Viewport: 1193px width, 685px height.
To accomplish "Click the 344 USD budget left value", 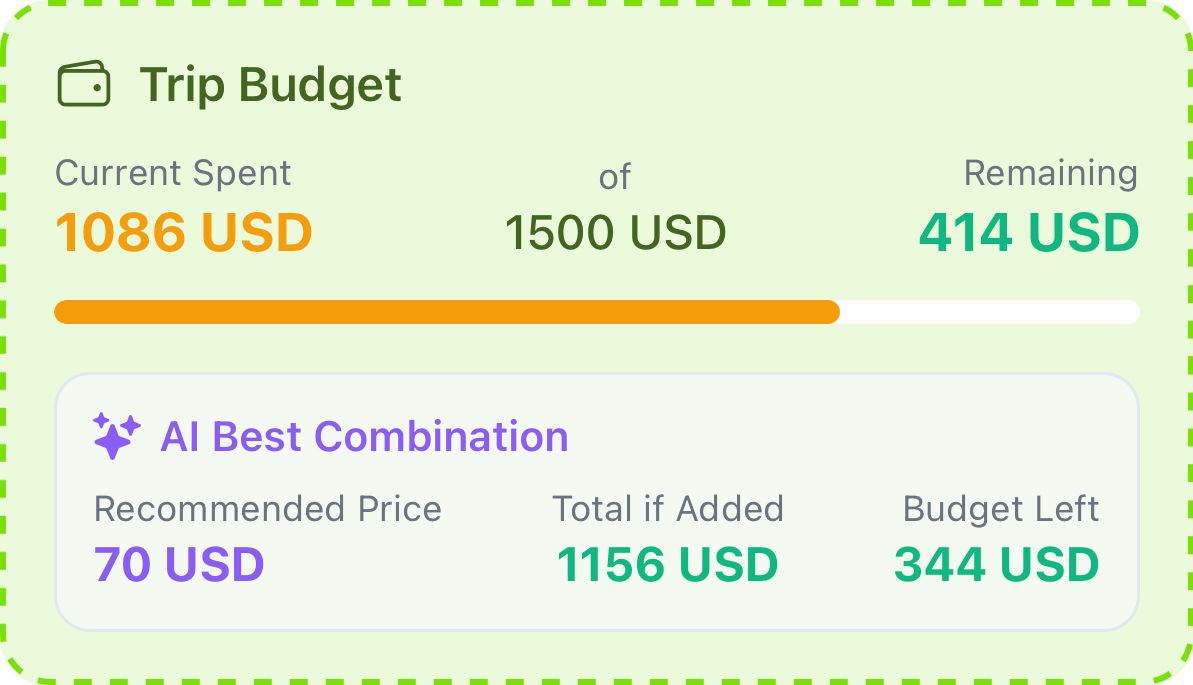I will 997,564.
